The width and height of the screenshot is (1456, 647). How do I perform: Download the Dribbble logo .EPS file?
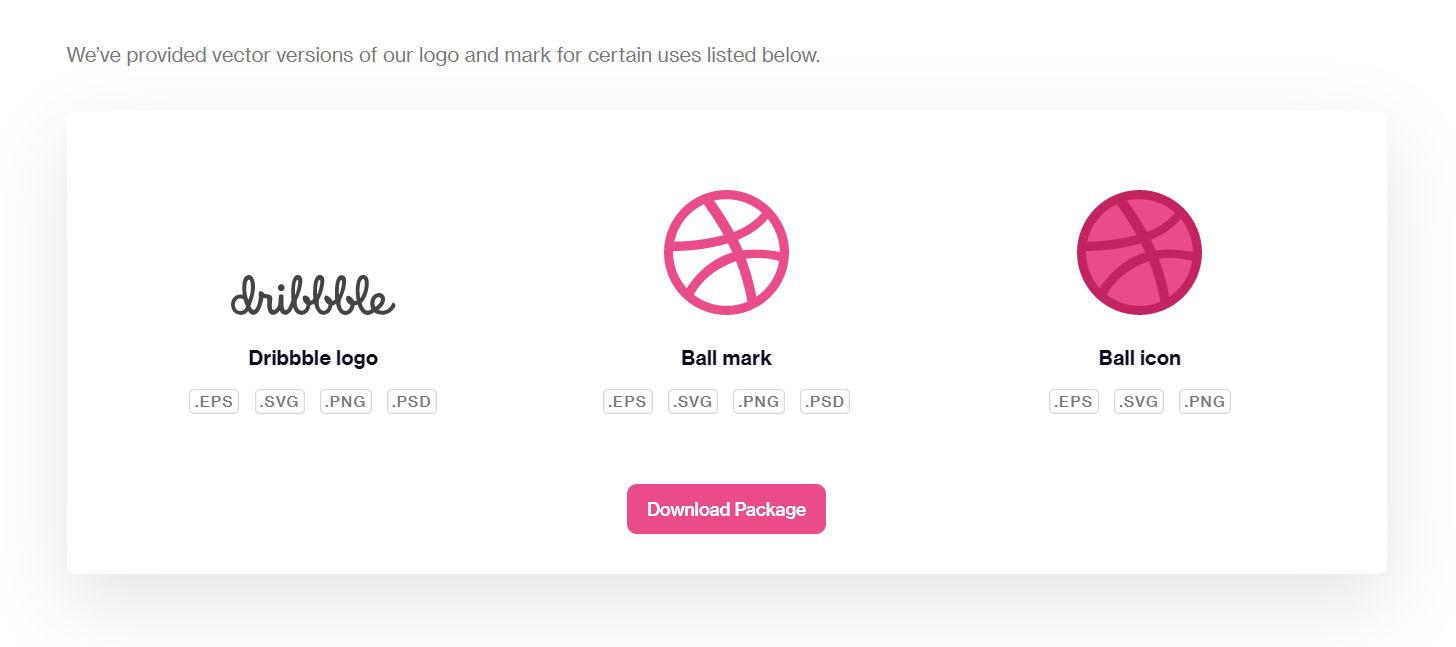pos(214,402)
